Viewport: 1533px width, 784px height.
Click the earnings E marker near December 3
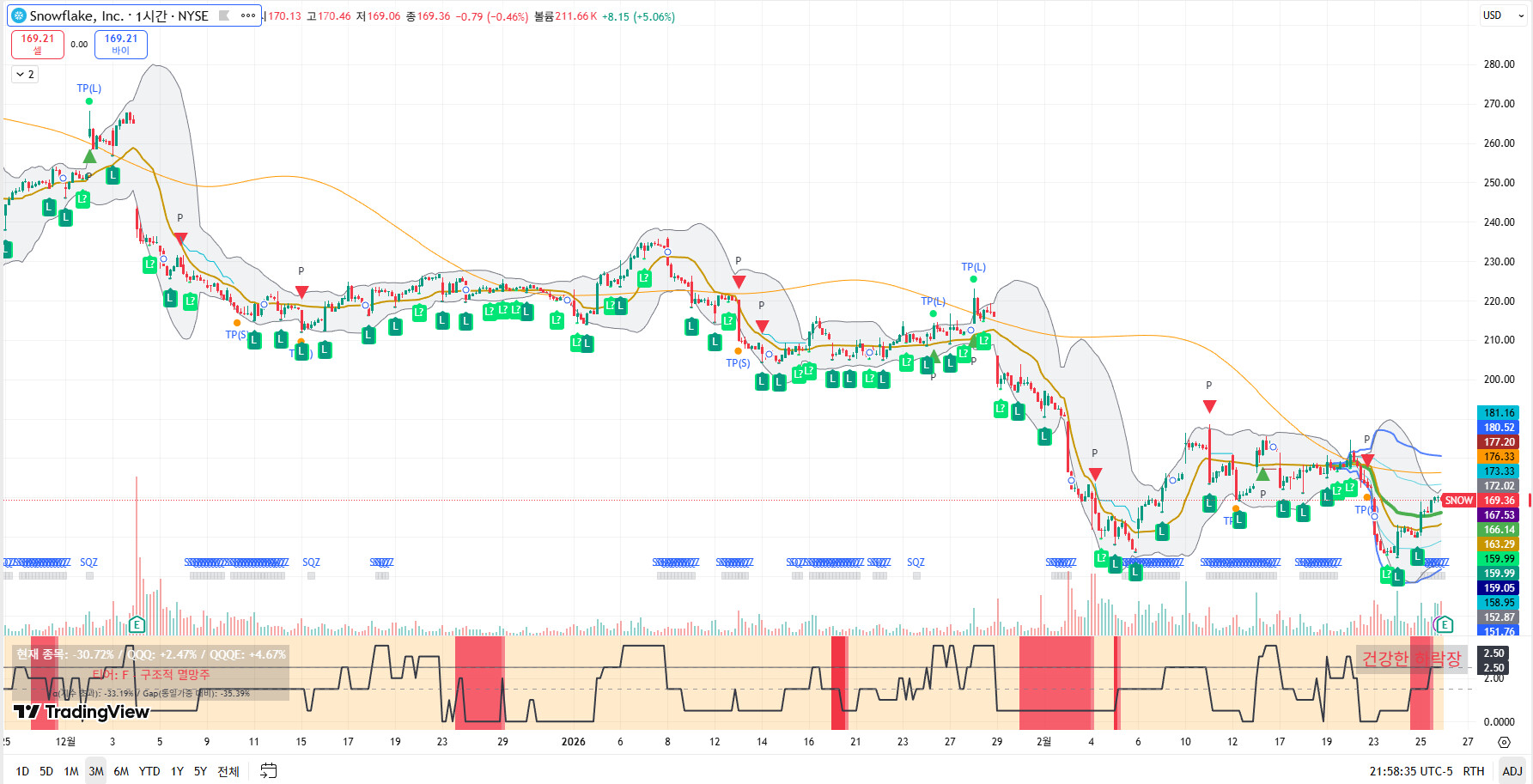[136, 624]
